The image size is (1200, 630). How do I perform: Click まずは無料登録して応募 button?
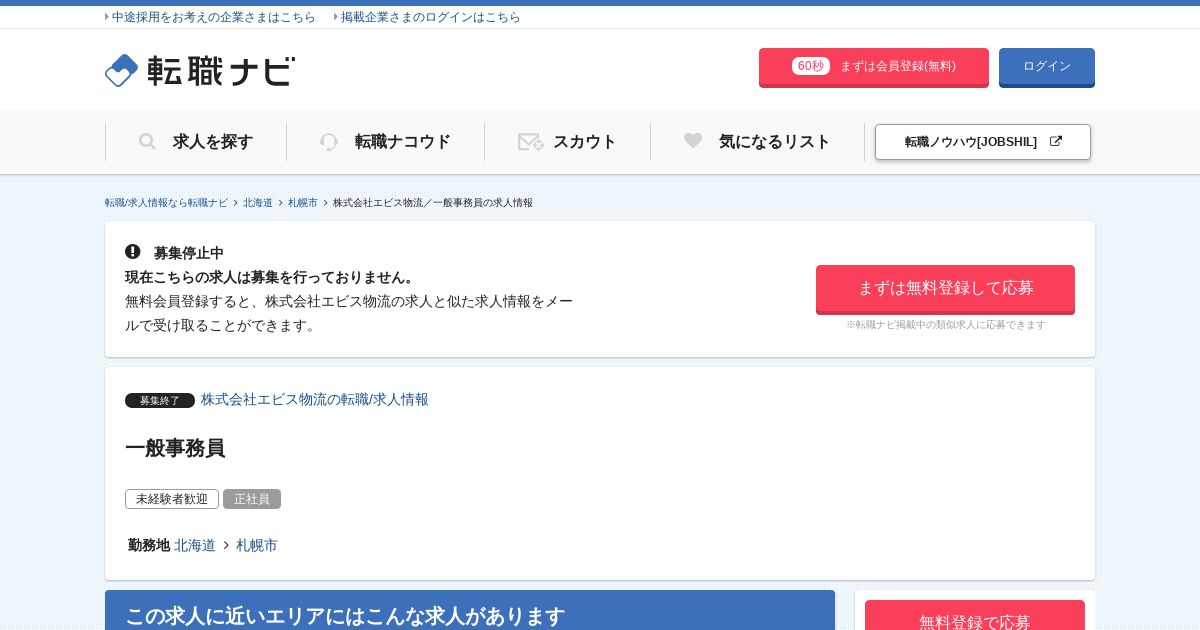point(945,289)
